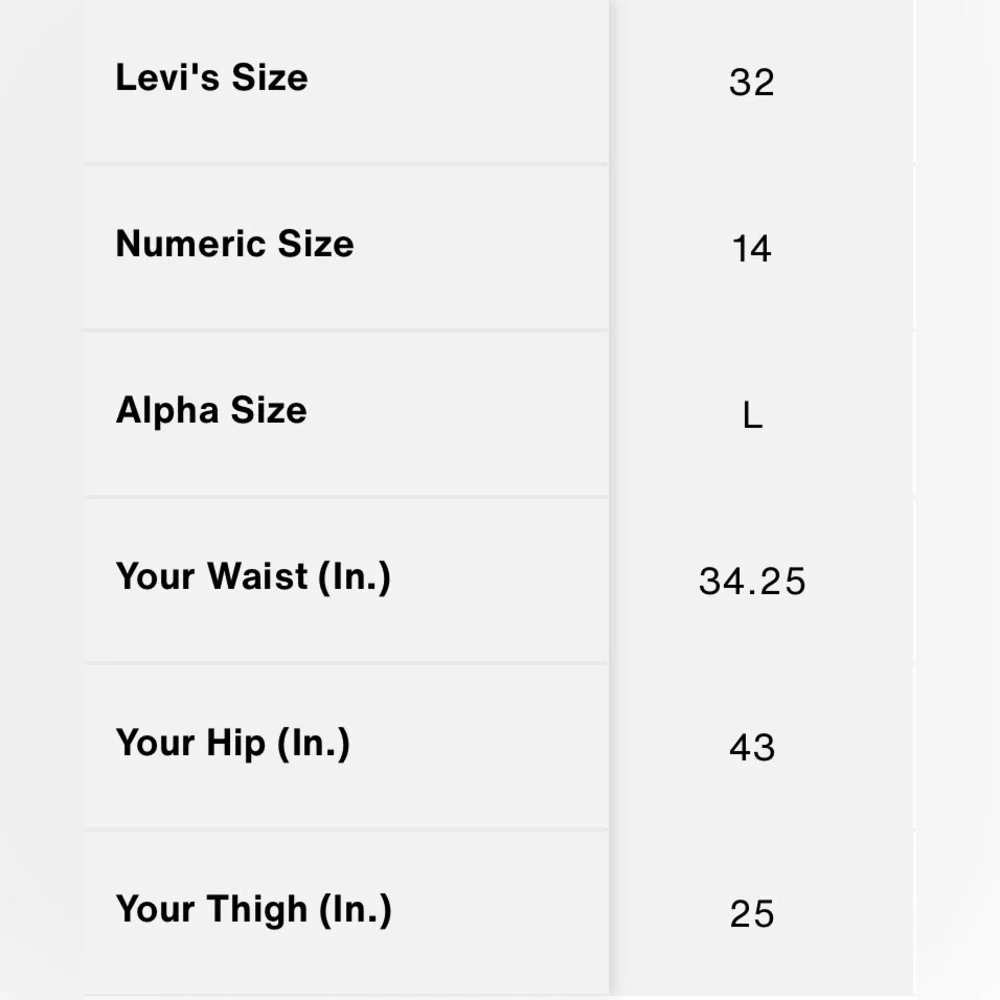
Task: Select the Numeric Size row header
Action: 235,244
